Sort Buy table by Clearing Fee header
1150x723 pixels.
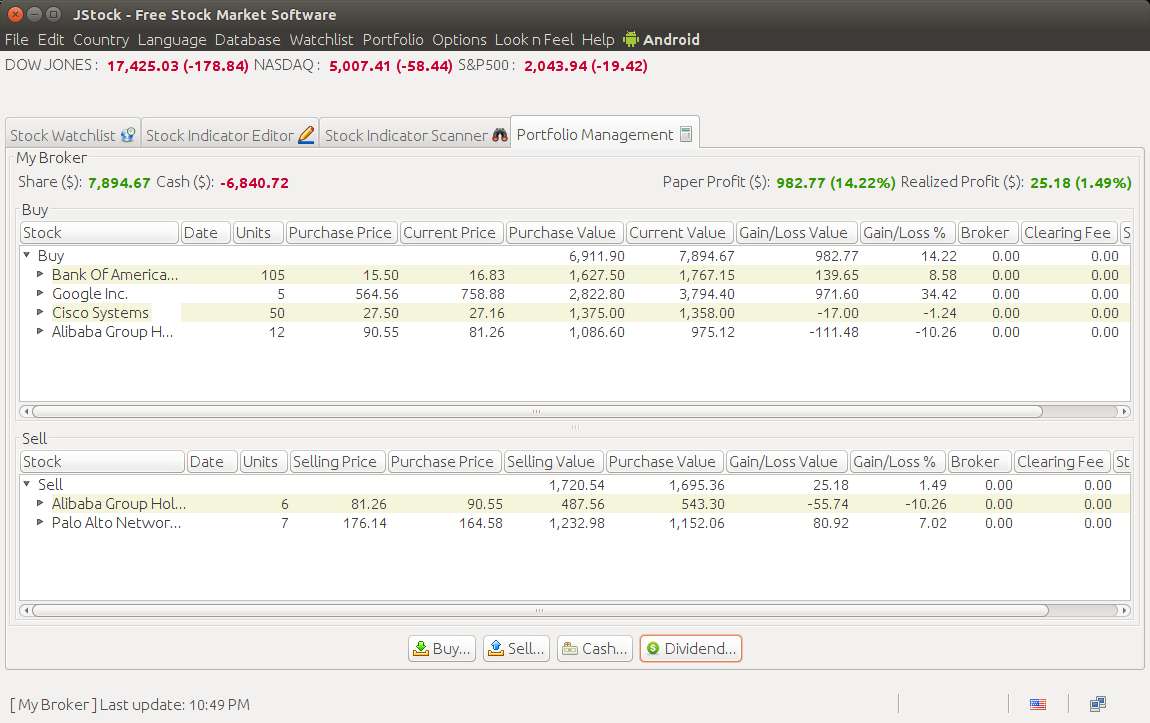pos(1069,232)
